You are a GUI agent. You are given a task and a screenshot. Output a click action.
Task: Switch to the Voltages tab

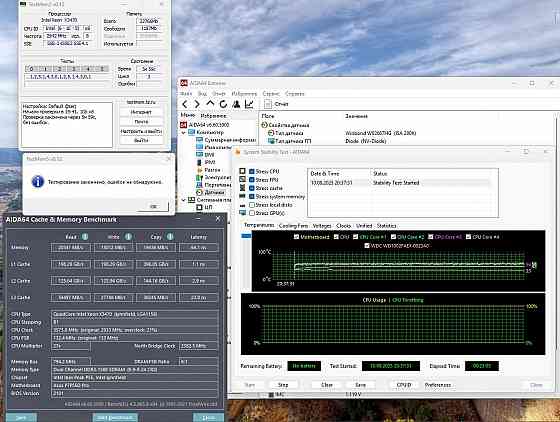pyautogui.click(x=322, y=226)
